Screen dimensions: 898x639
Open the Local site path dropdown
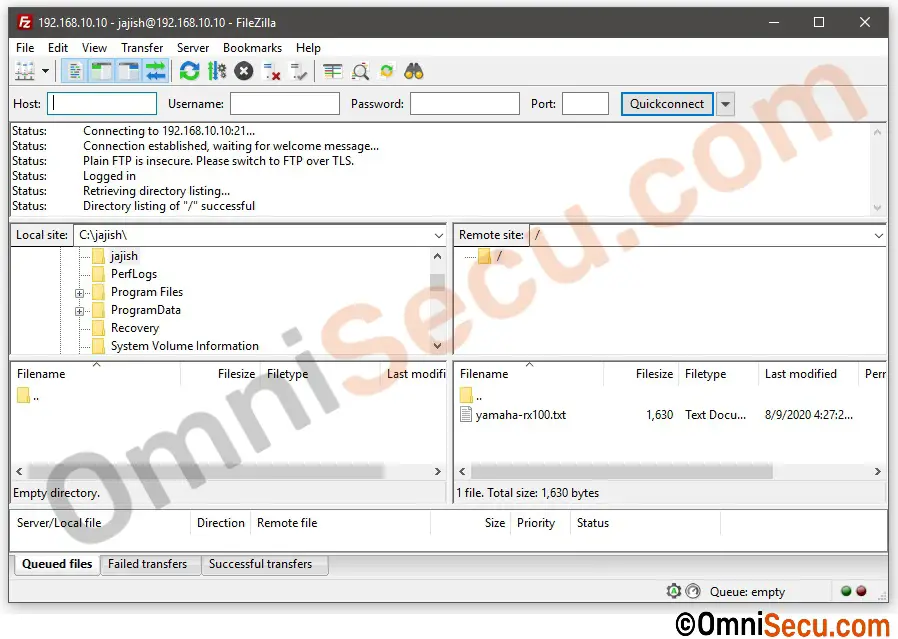(439, 235)
